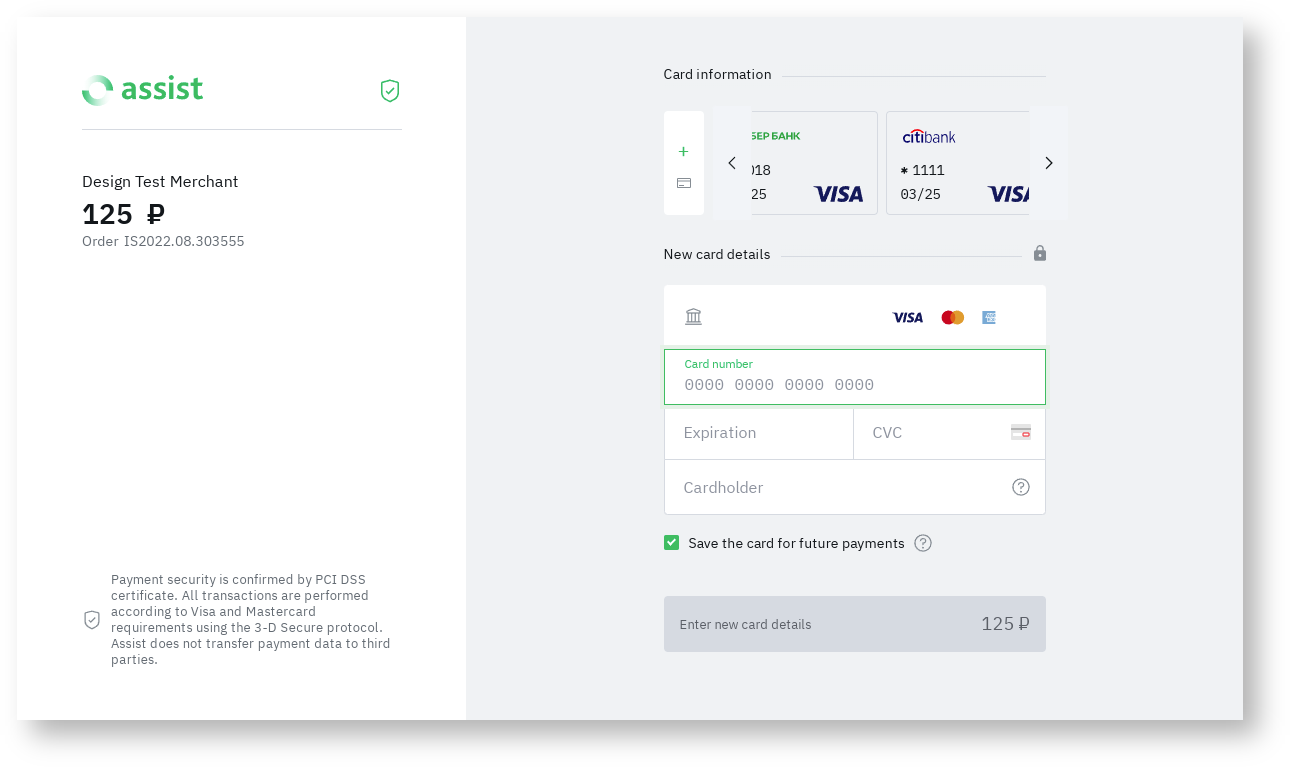Click the Mastercard logo
This screenshot has width=1291, height=768.
952,317
